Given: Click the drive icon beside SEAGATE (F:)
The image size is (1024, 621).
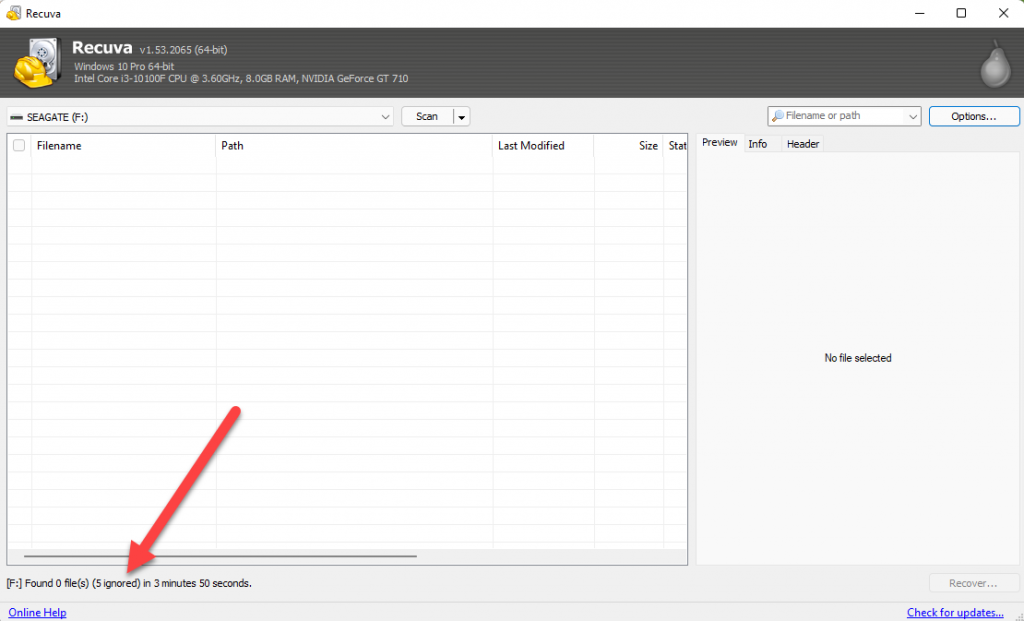Looking at the screenshot, I should coord(15,116).
